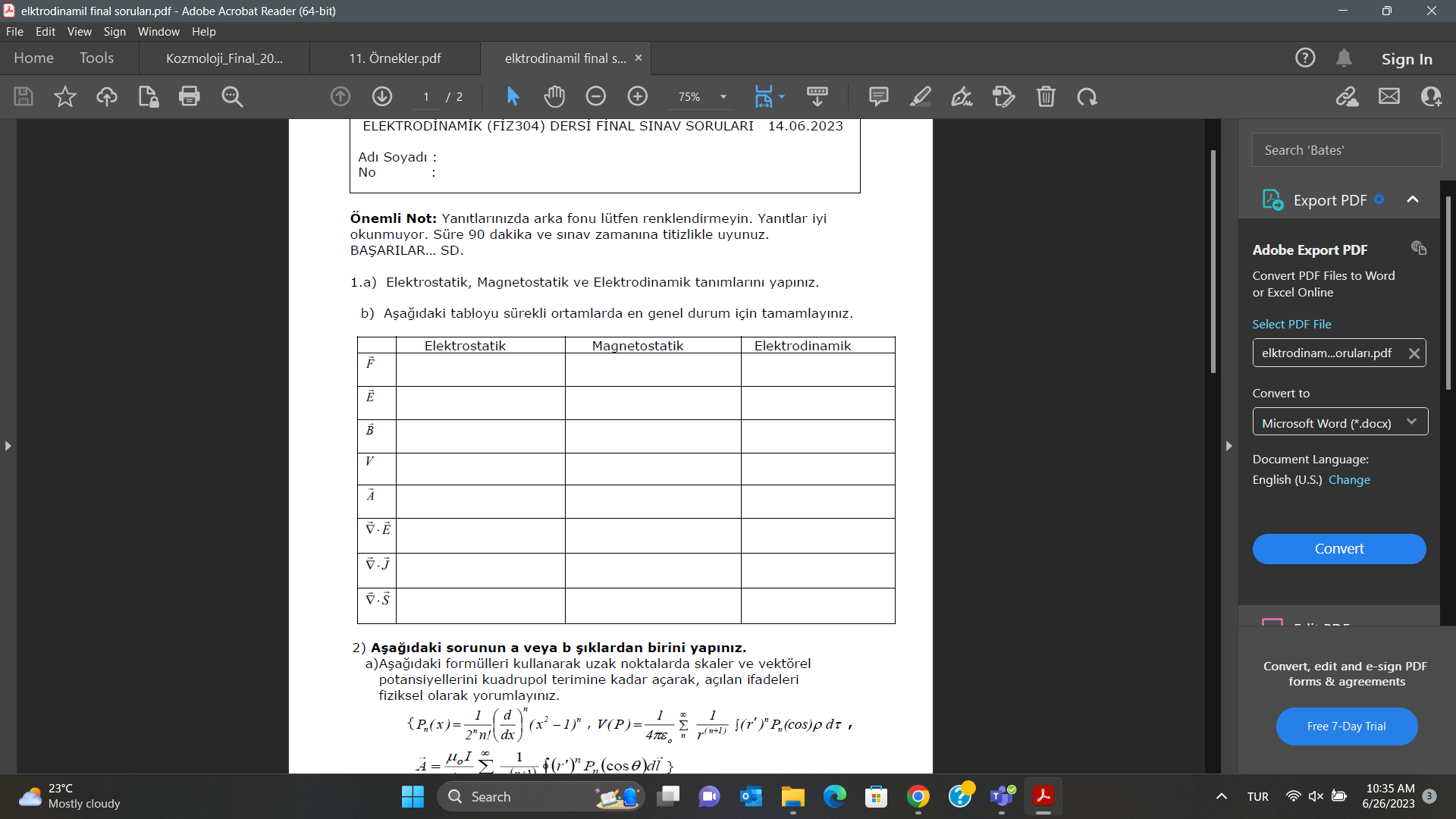Click the Search 'Bates' tools field
1456x819 pixels.
[x=1346, y=150]
